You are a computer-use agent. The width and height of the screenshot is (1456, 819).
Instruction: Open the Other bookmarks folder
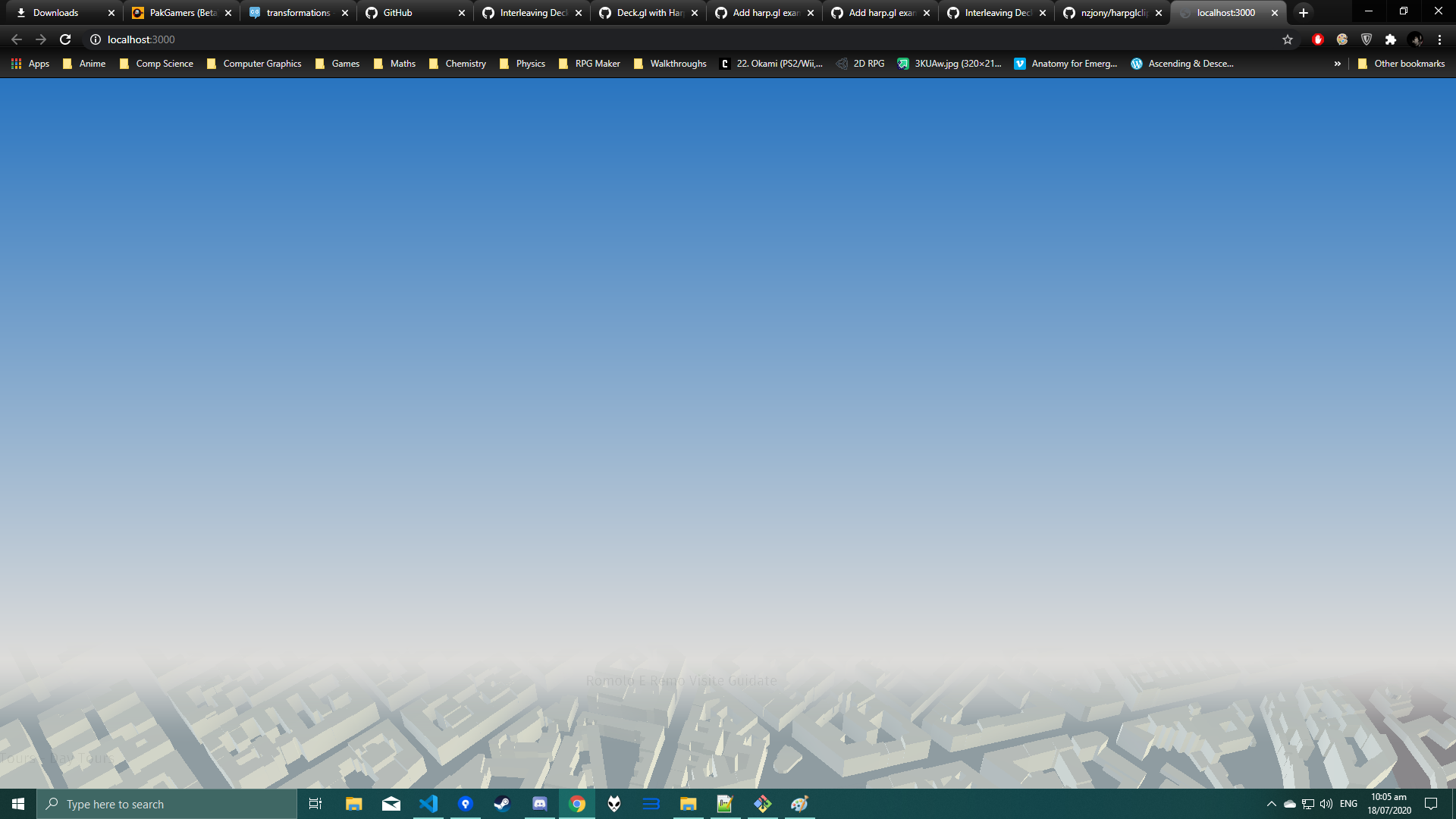[1401, 64]
